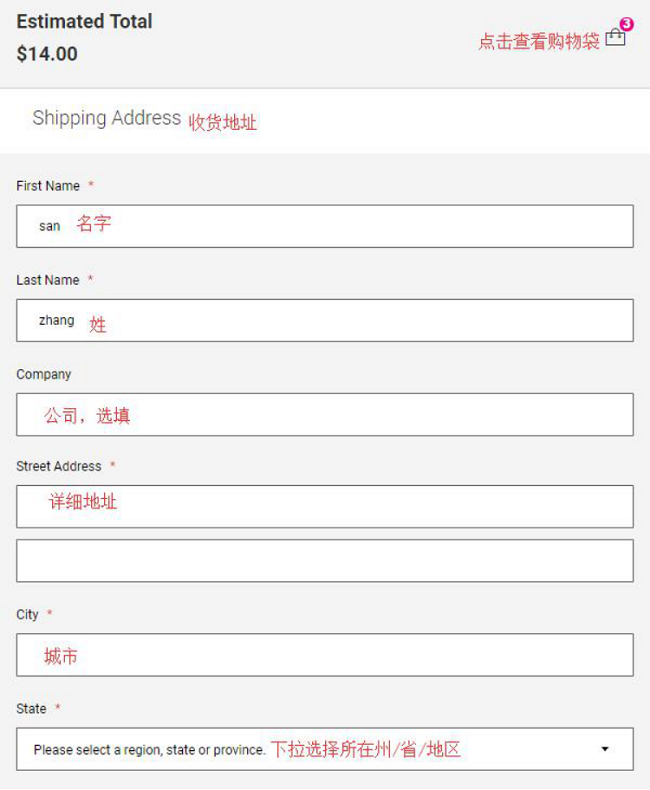Screen dimensions: 650x790
Task: Click the pink cart count badge showing 3
Action: pyautogui.click(x=626, y=24)
